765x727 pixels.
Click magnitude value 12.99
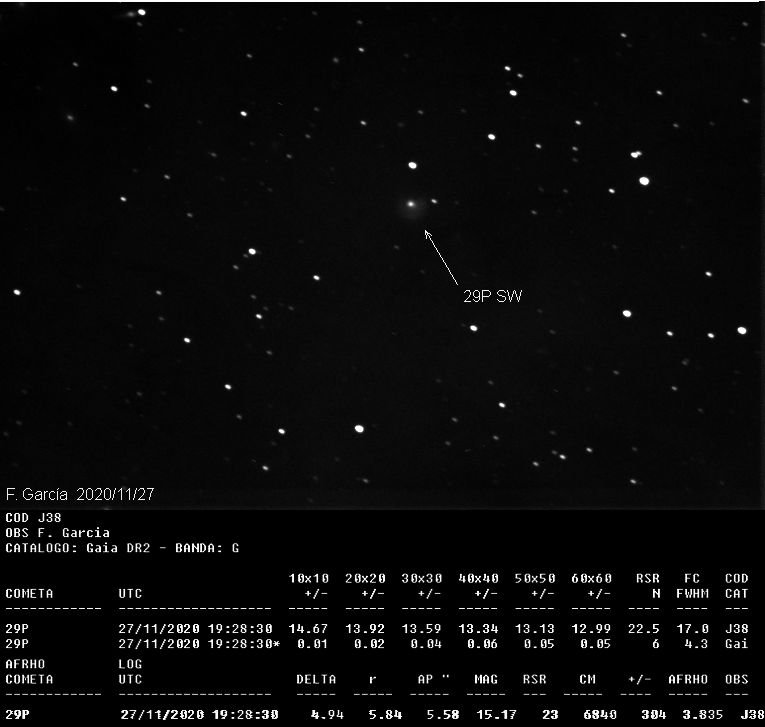592,628
